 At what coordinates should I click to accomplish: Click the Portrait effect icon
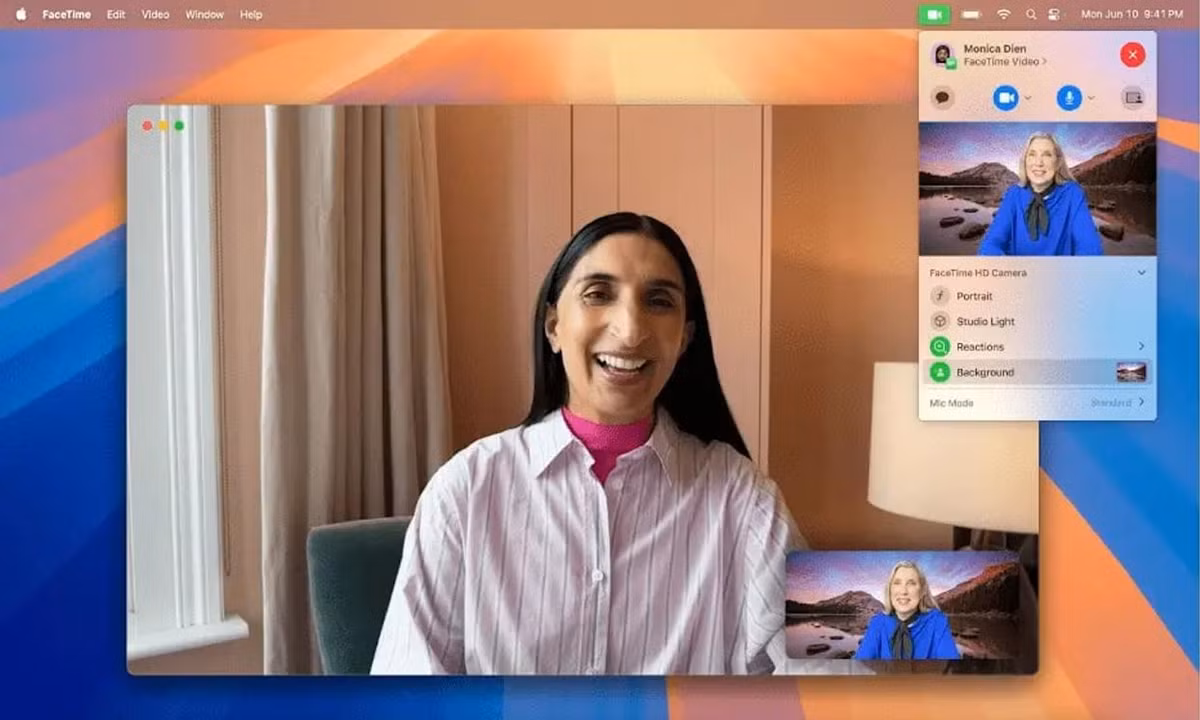click(x=938, y=296)
